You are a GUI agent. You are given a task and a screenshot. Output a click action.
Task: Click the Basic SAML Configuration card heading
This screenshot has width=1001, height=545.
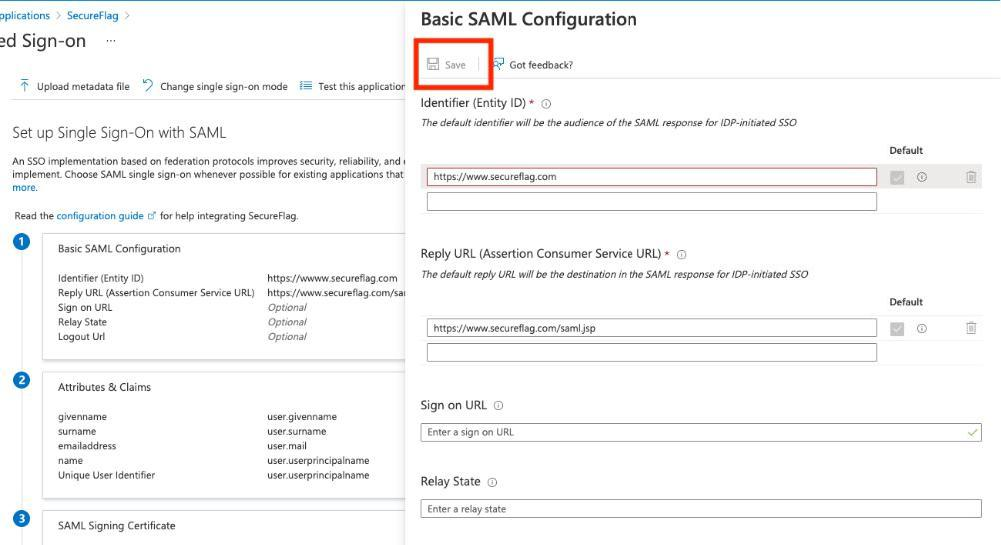(x=119, y=249)
